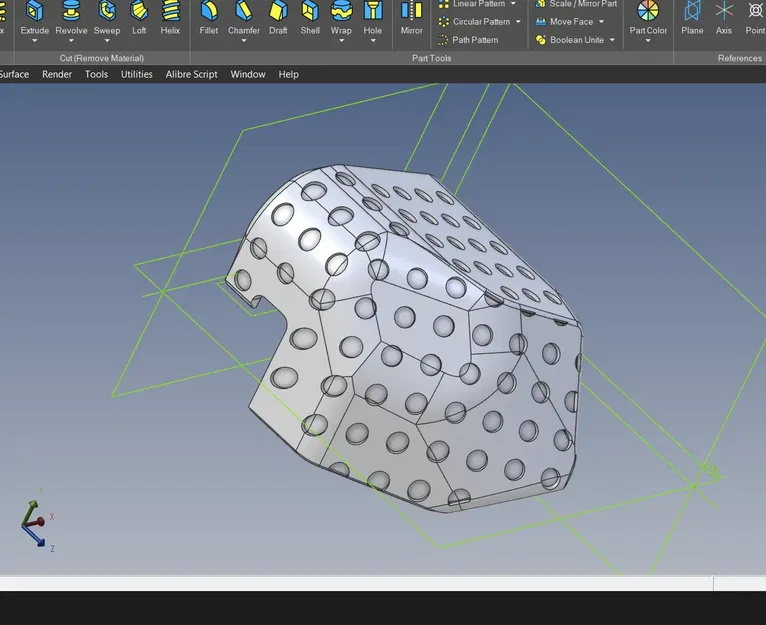
Task: Click the Path Pattern button
Action: coord(468,40)
